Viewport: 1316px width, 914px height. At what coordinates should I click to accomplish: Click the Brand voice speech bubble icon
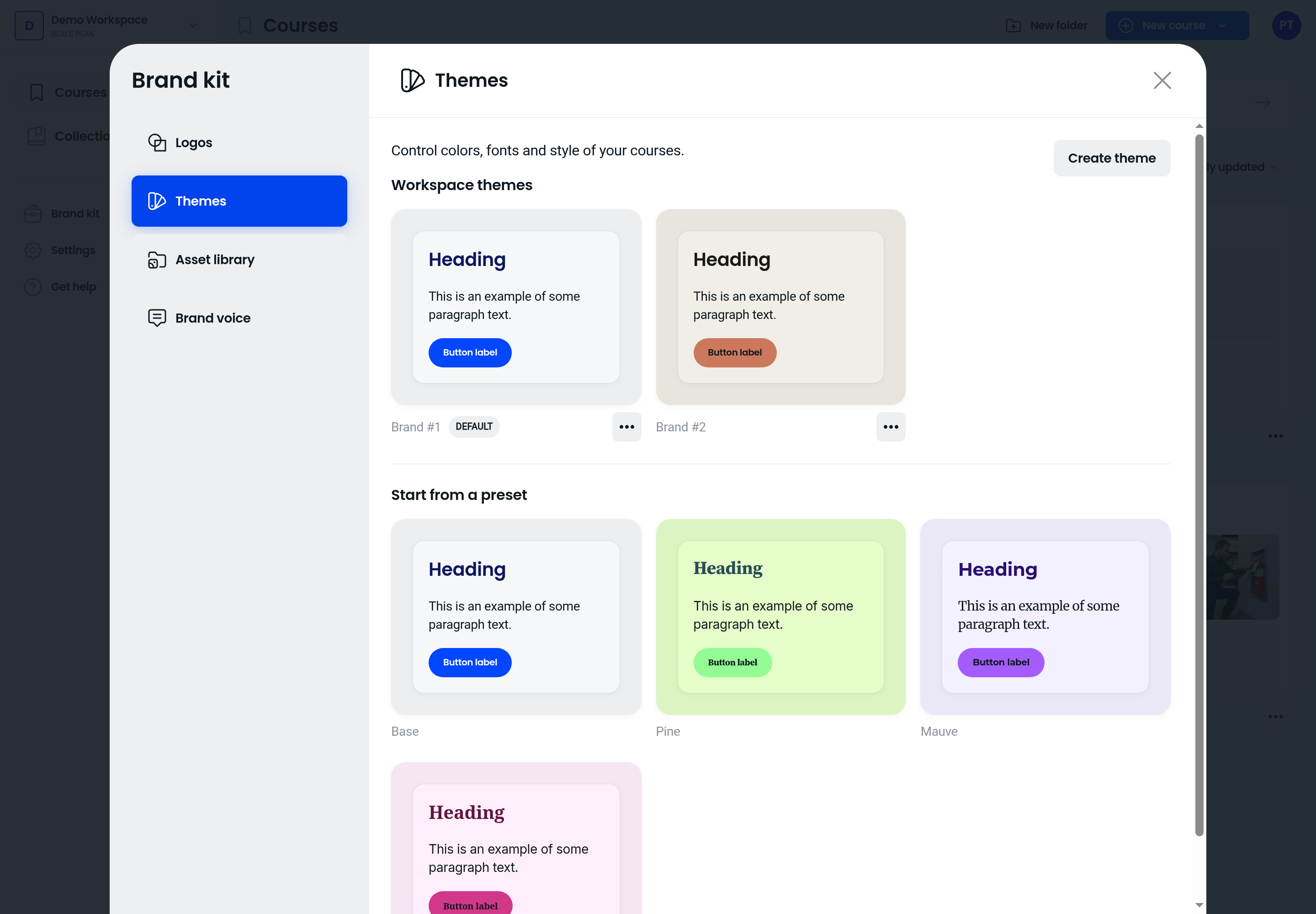(157, 318)
